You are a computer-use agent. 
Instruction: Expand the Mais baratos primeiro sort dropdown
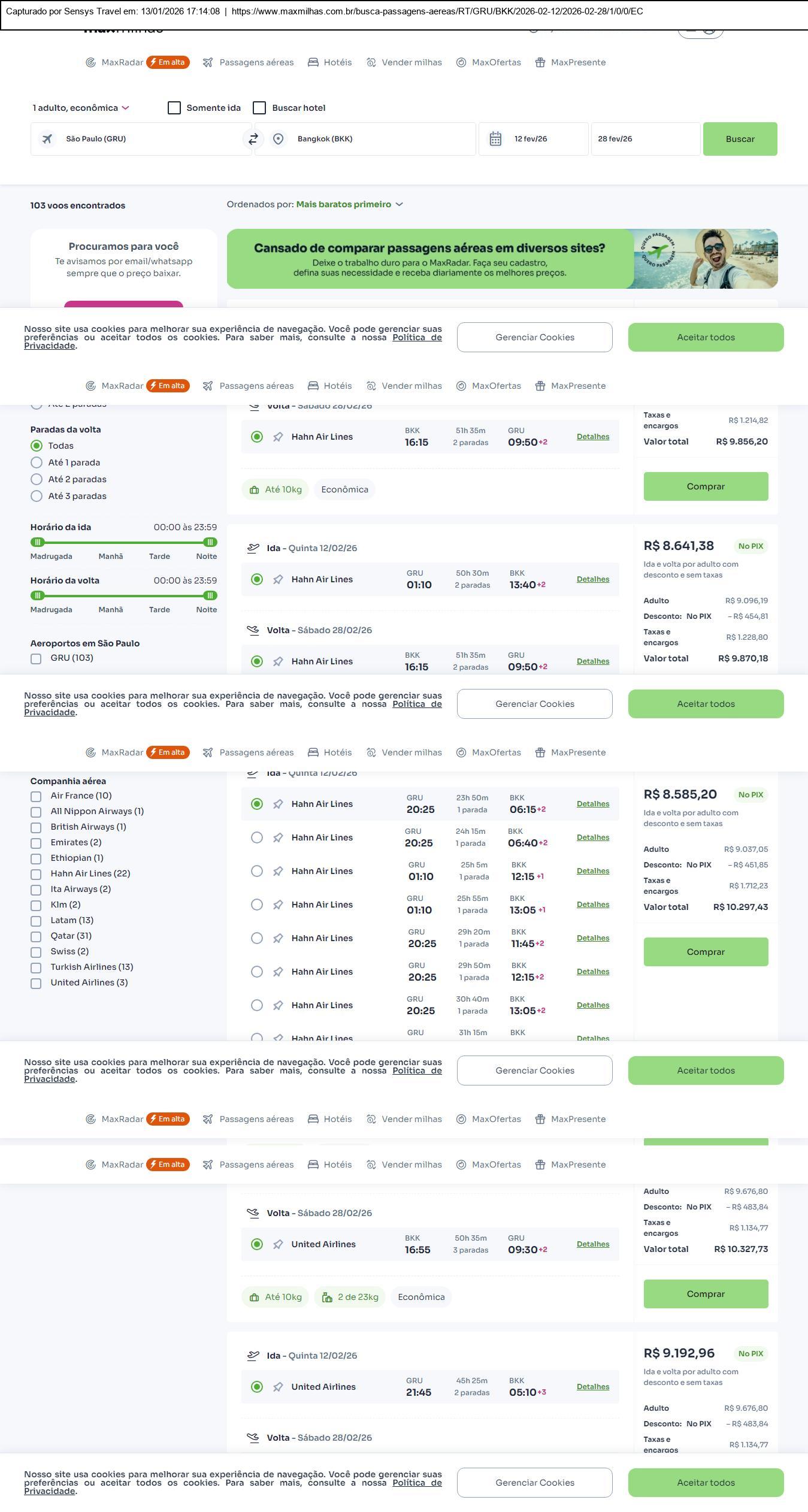[x=349, y=204]
